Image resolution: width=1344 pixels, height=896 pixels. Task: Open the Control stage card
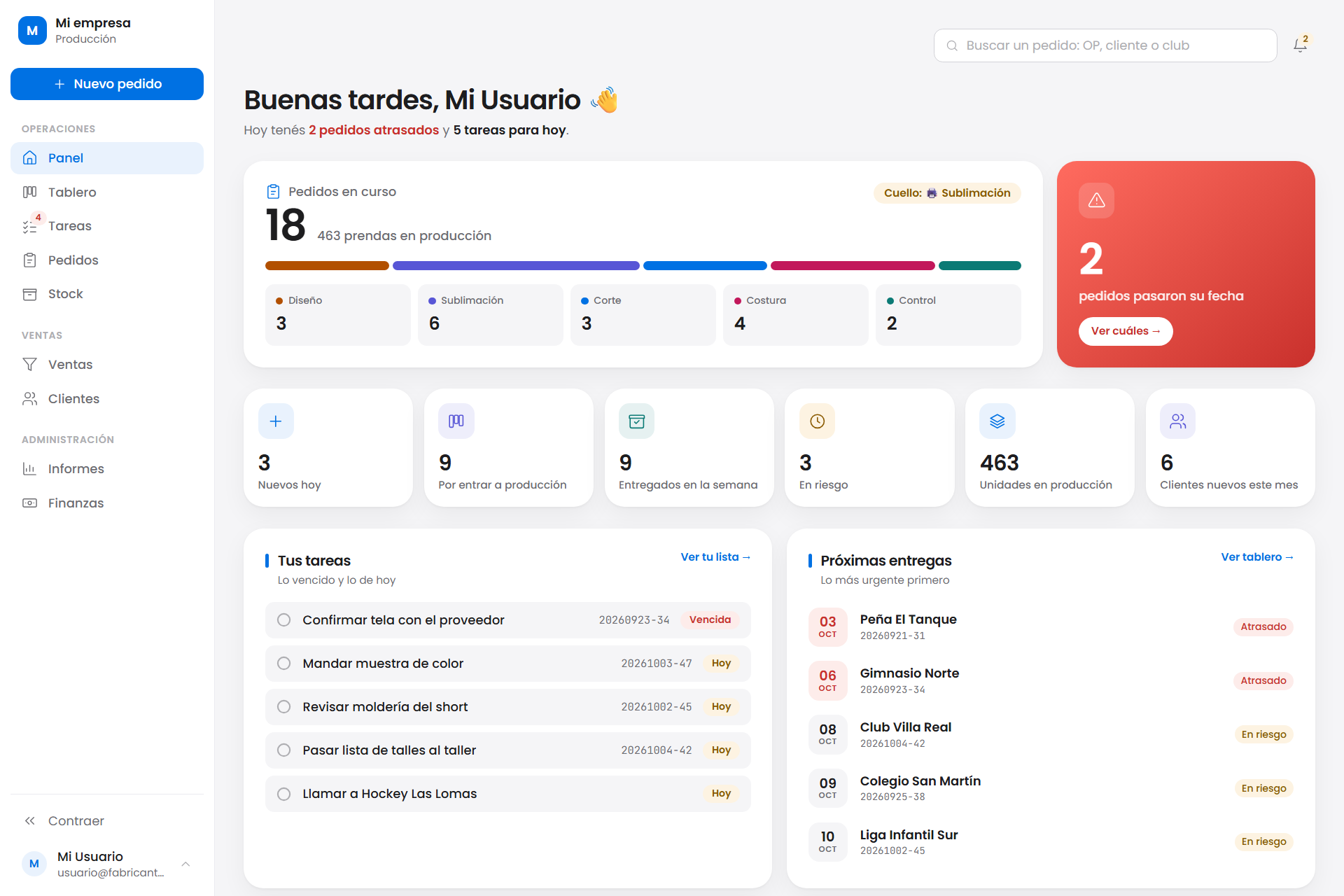click(x=948, y=315)
